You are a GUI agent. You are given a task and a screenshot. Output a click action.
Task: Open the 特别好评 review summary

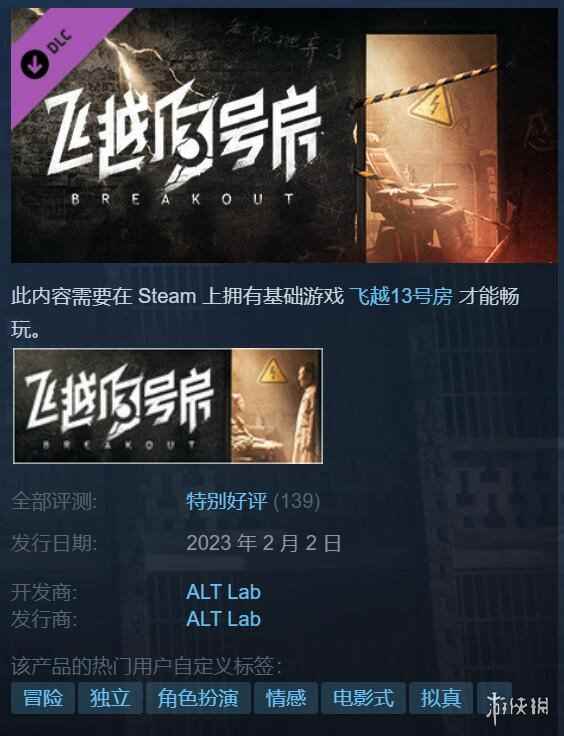click(227, 501)
